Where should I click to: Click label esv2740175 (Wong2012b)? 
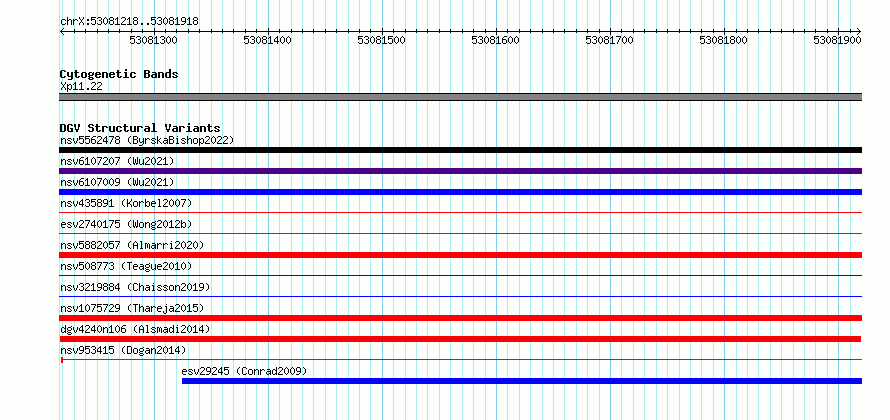coord(126,224)
